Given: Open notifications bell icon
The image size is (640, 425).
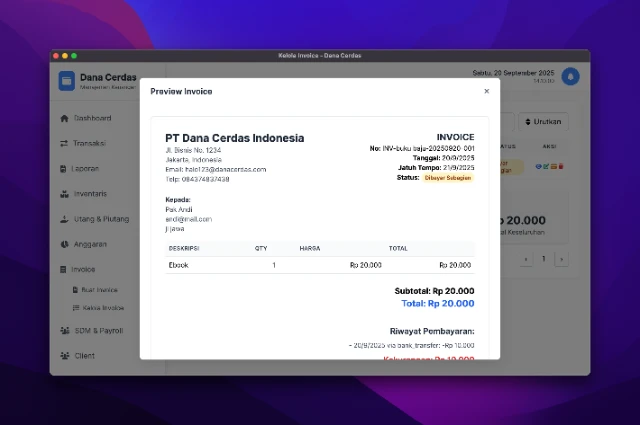Looking at the screenshot, I should coord(570,77).
